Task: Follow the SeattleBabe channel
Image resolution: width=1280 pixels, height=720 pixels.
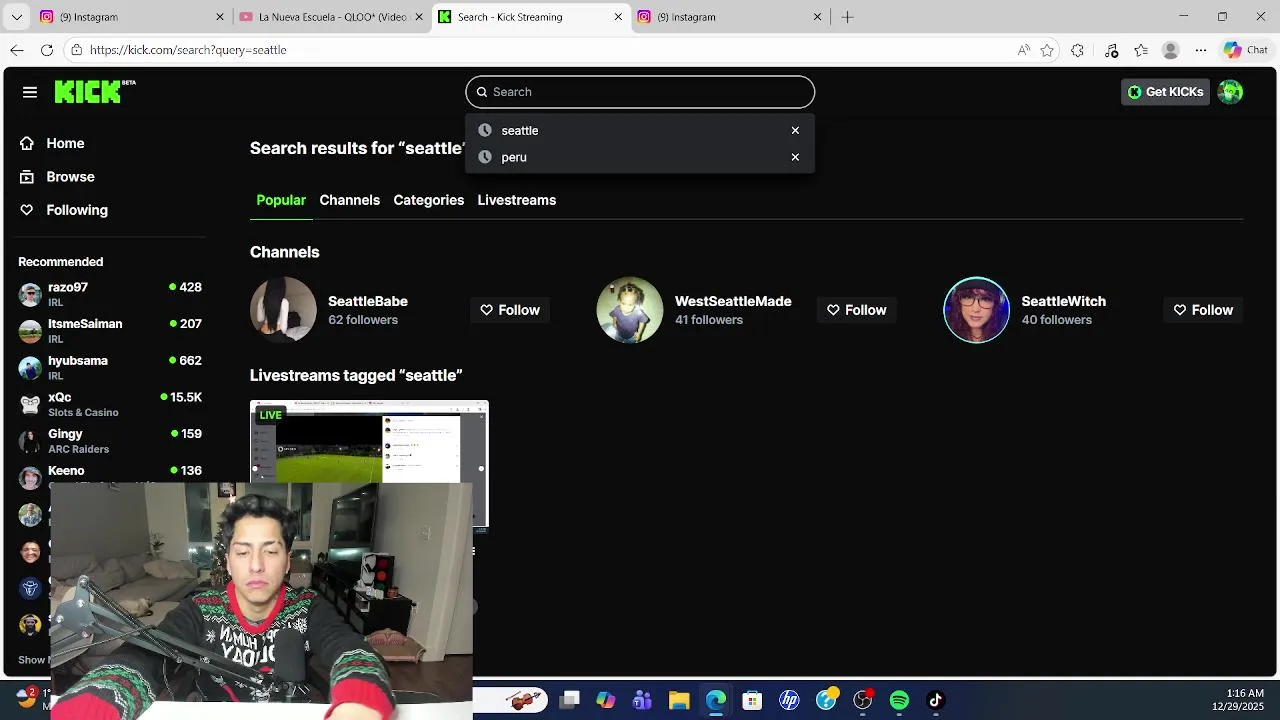Action: (509, 310)
